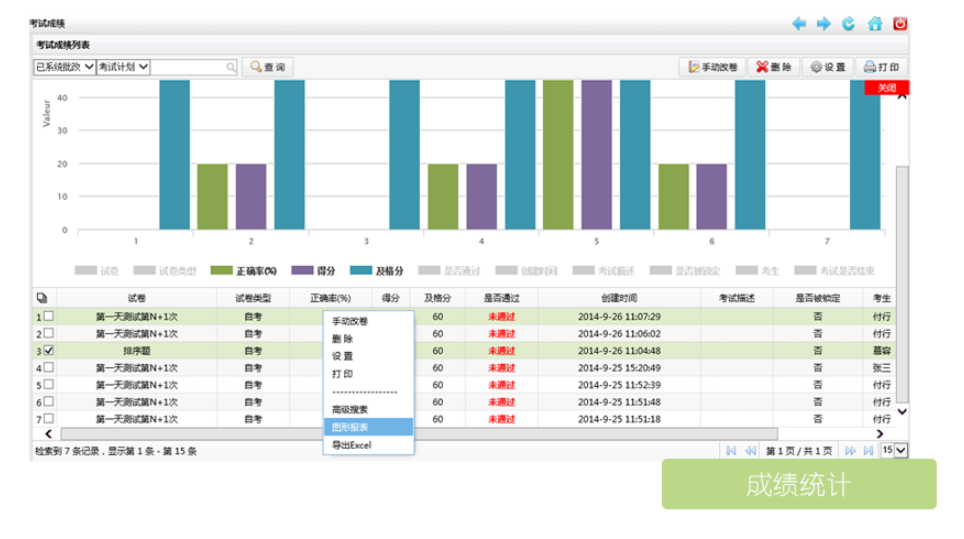Viewport: 964px width, 539px height.
Task: Open the 已系统批改 dropdown
Action: click(x=64, y=67)
